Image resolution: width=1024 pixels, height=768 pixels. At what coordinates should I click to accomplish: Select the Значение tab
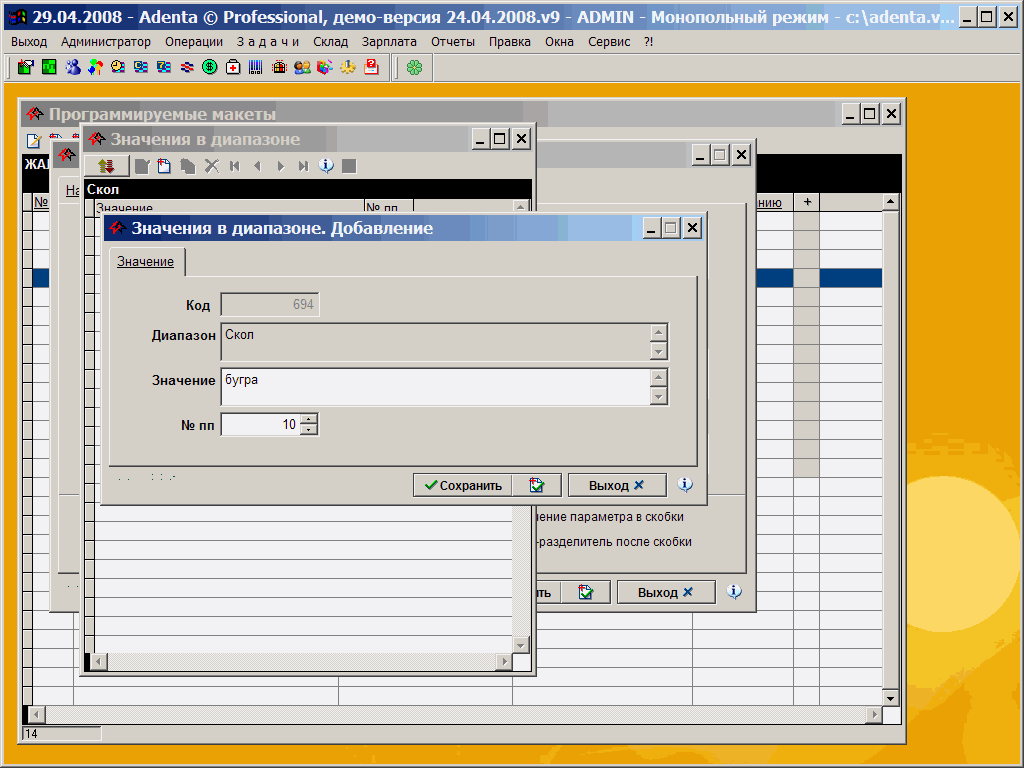coord(145,262)
